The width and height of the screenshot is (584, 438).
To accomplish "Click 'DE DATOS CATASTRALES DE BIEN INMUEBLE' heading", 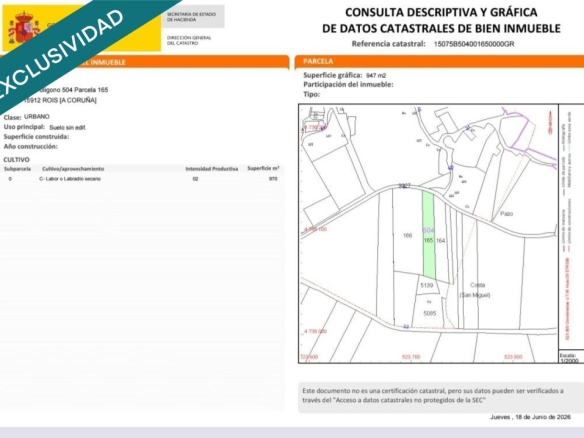I will pyautogui.click(x=441, y=28).
